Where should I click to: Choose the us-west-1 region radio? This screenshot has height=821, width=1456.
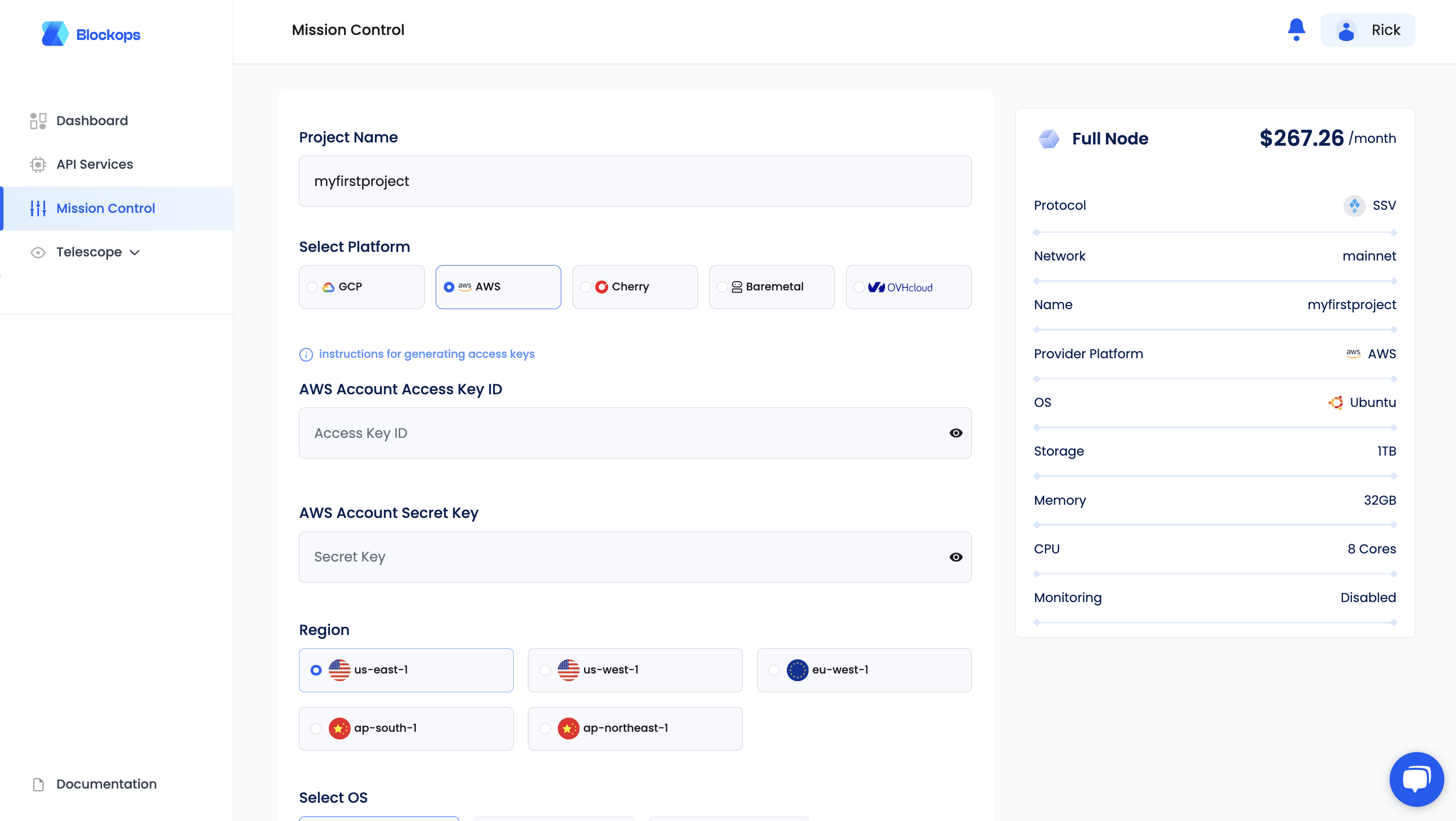(x=545, y=670)
